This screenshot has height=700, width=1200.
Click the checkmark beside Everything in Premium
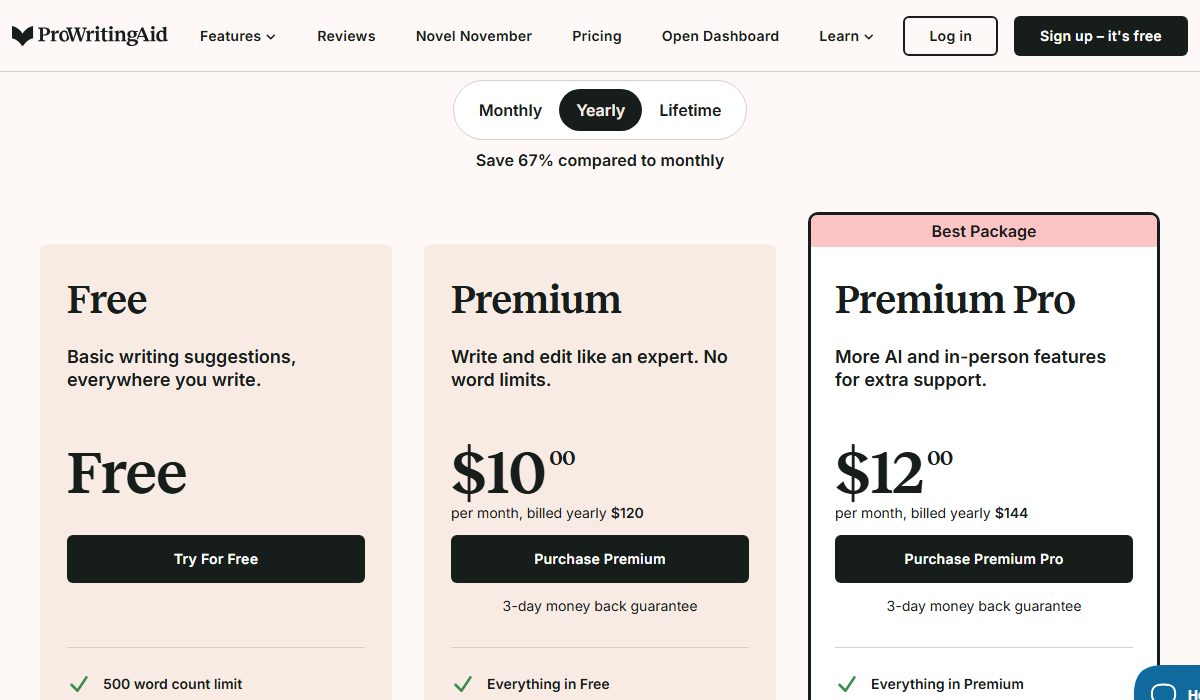tap(847, 684)
